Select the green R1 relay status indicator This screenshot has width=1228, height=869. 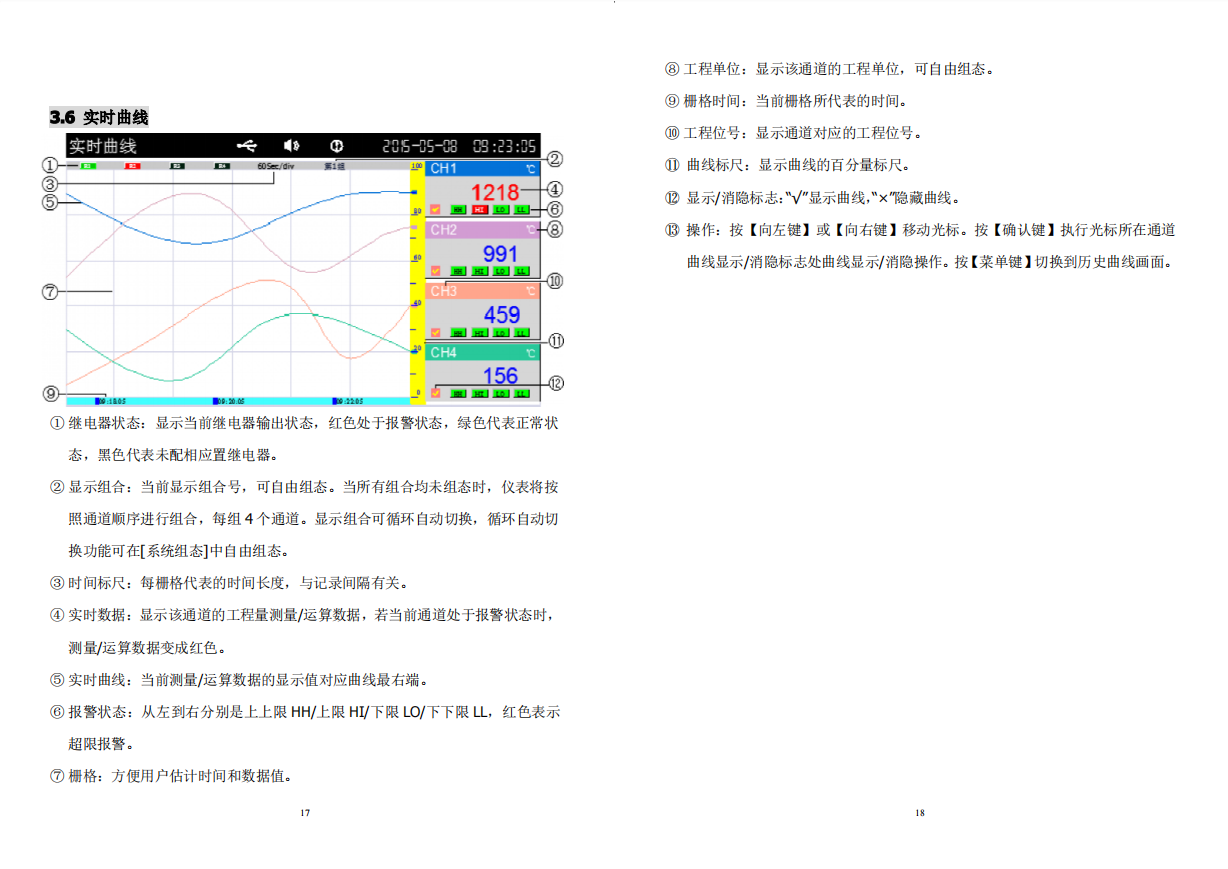(x=88, y=166)
